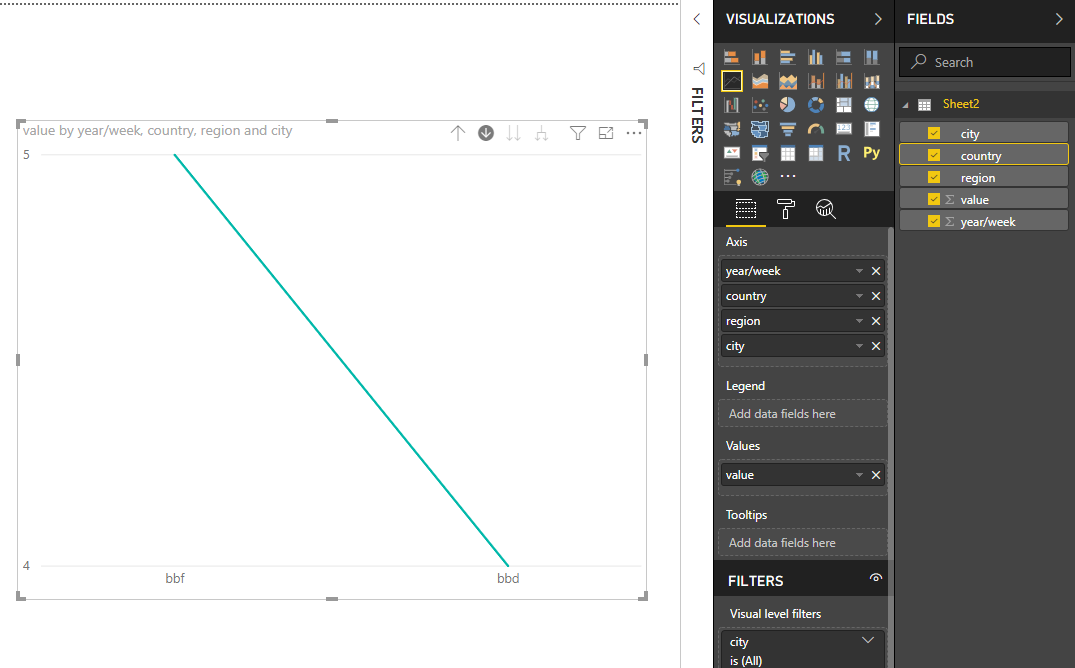Open dropdown for value field in Values
This screenshot has height=668, width=1075.
click(x=859, y=475)
